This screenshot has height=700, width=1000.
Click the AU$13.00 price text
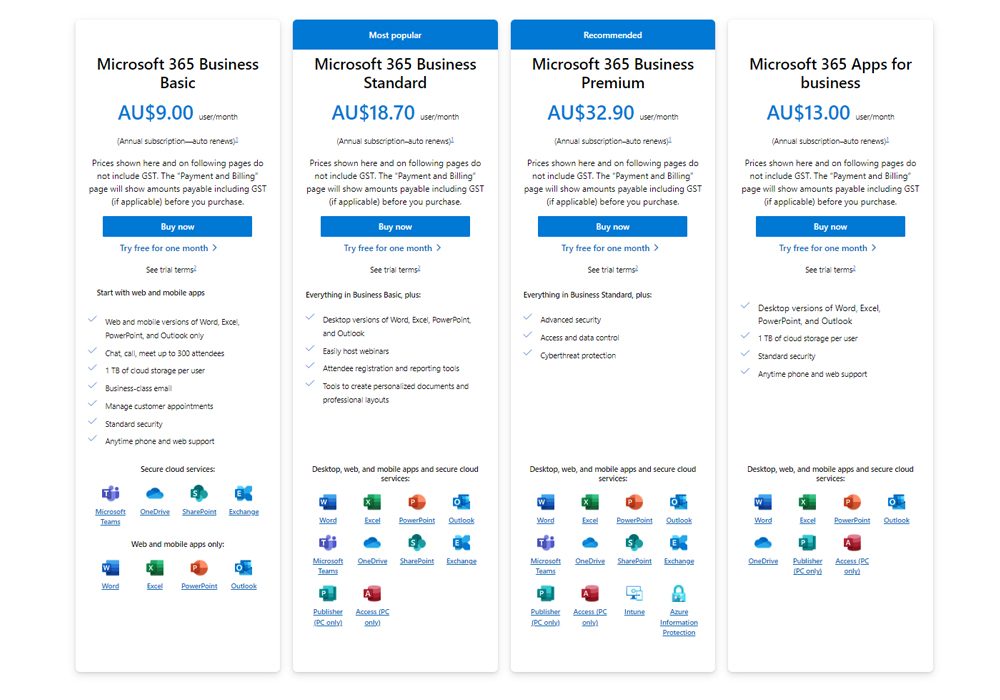point(808,113)
